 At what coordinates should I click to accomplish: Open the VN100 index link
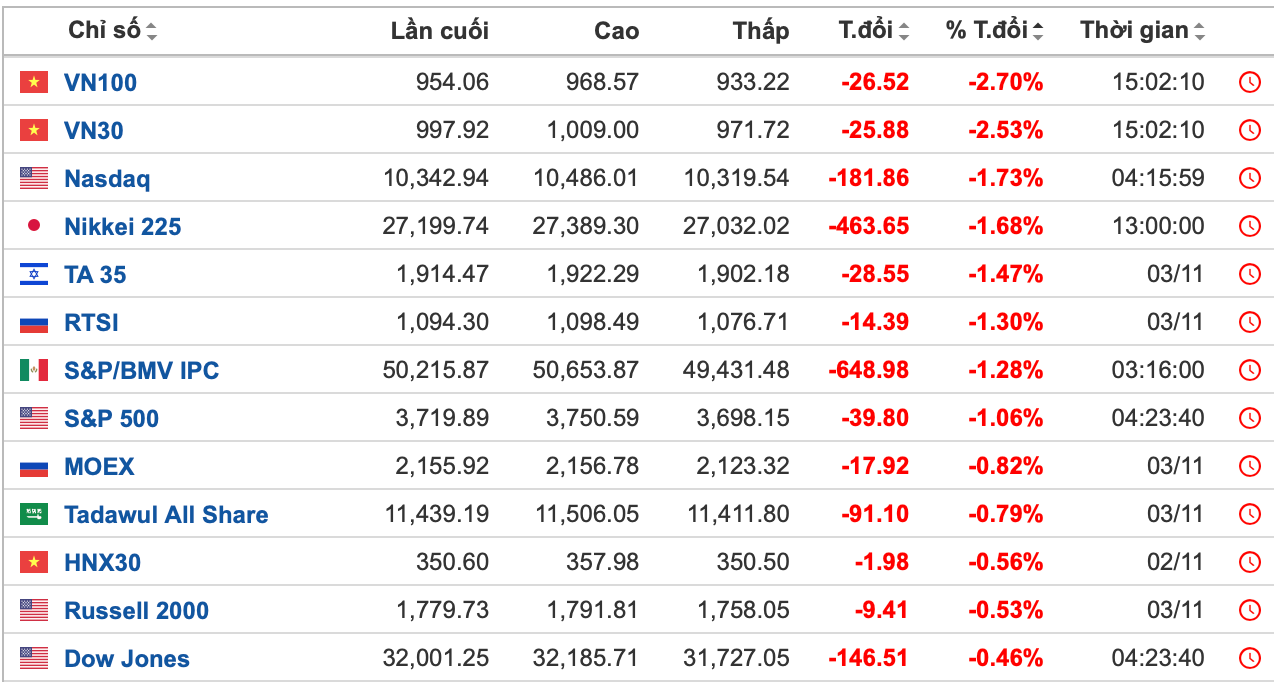(x=100, y=82)
